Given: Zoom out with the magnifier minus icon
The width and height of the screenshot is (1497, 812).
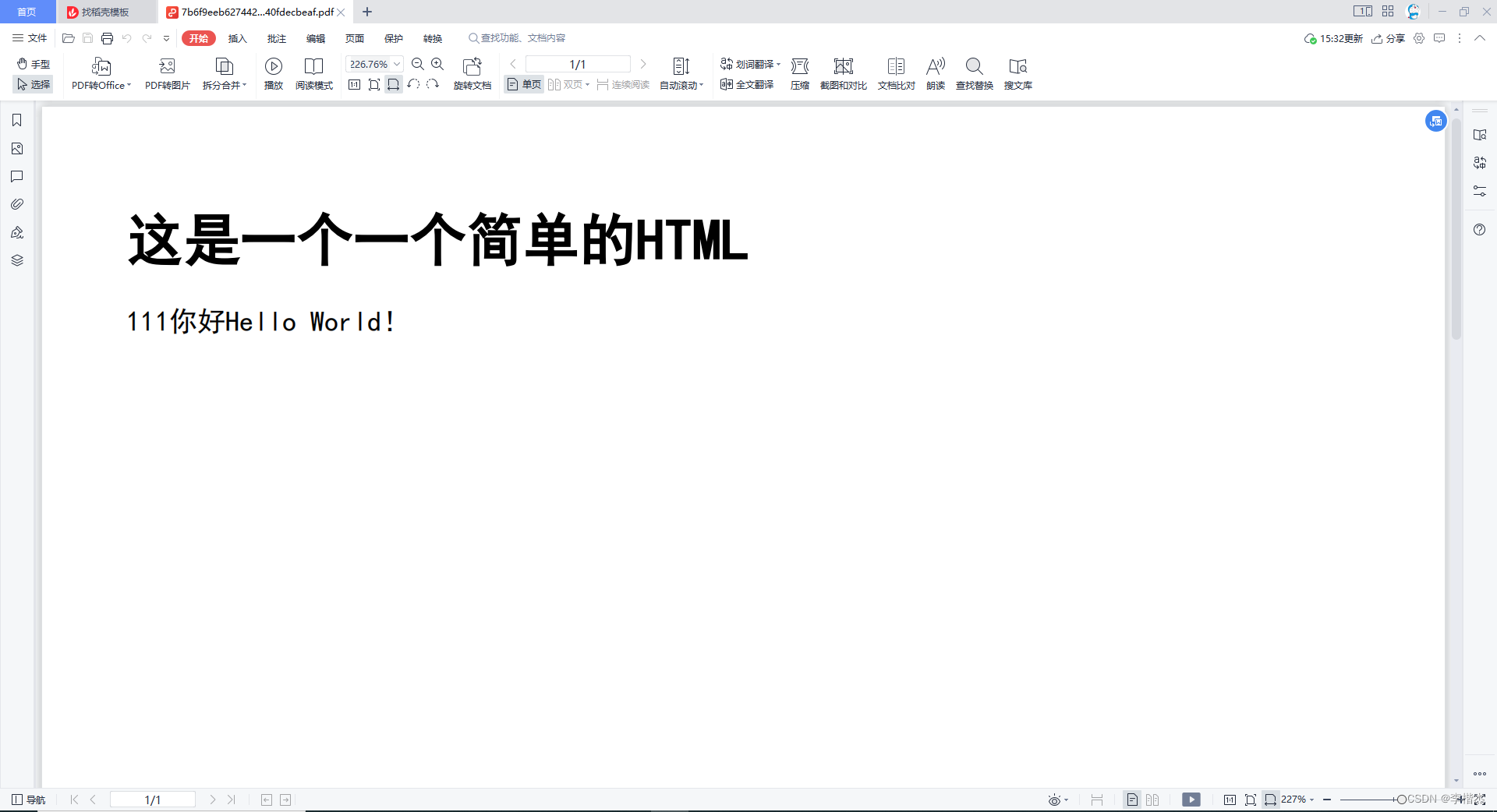Looking at the screenshot, I should (418, 64).
